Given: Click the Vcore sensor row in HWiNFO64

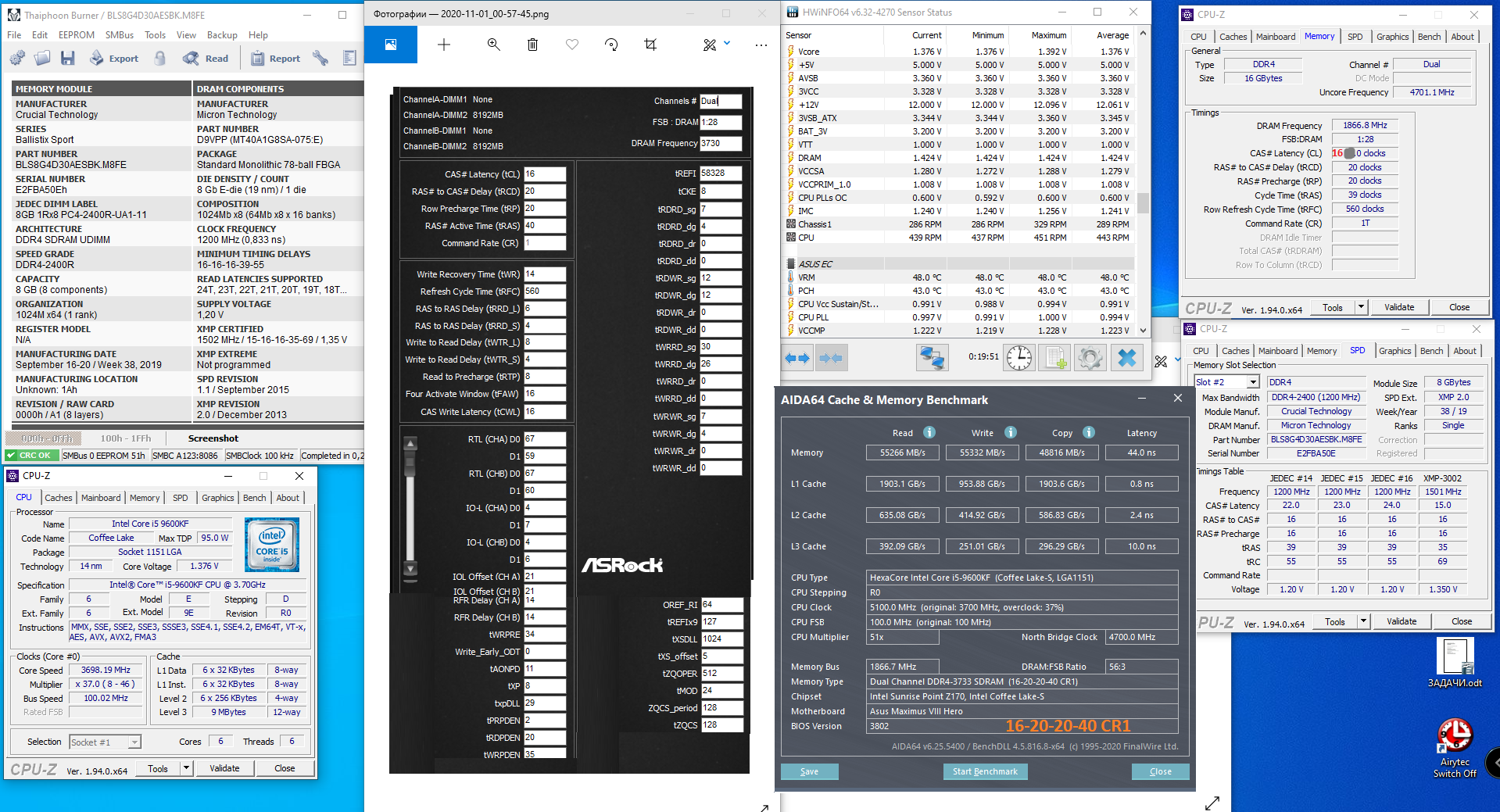Looking at the screenshot, I should (x=959, y=52).
